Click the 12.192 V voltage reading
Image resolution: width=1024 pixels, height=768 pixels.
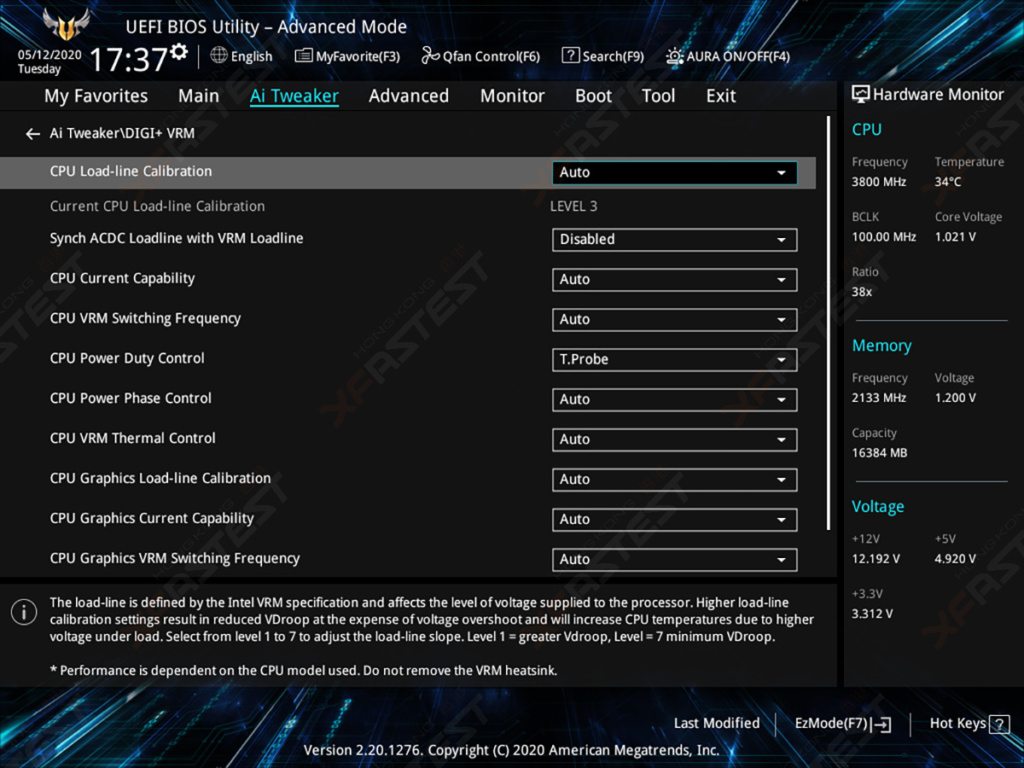(x=876, y=559)
